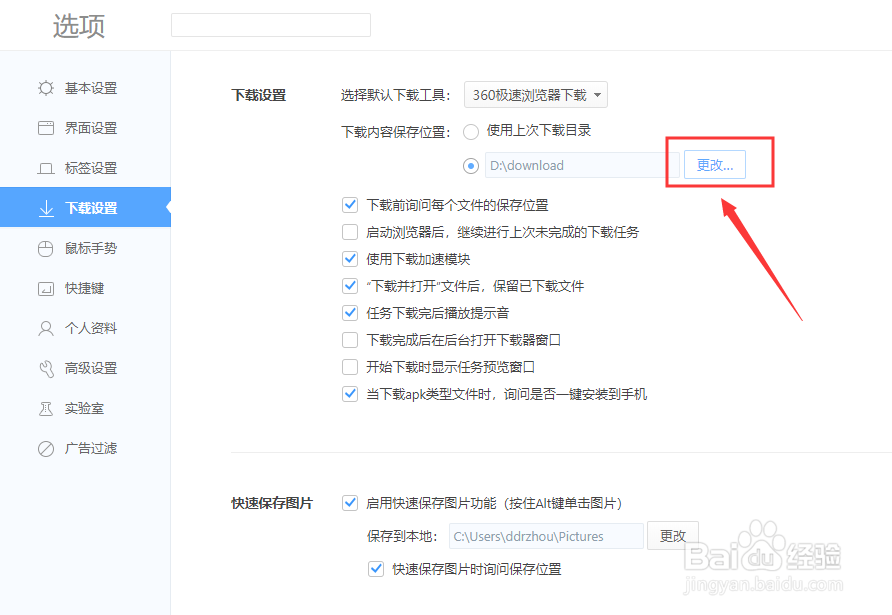Select the 使用上次下载目录 radio option
Screen dimensions: 892x615
tap(470, 131)
